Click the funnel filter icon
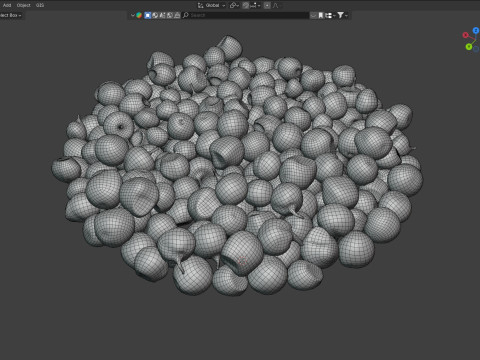The width and height of the screenshot is (480, 360). tap(340, 15)
